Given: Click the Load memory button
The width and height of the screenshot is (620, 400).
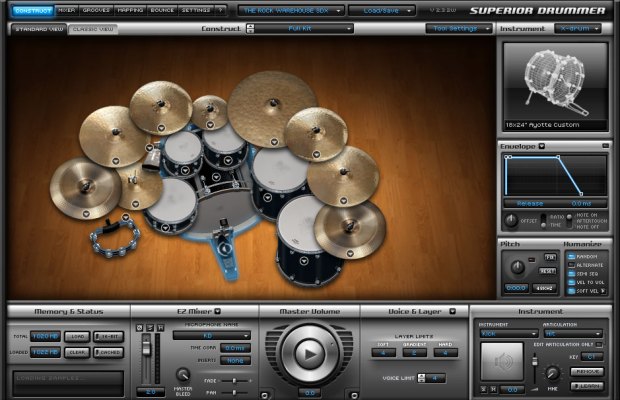Looking at the screenshot, I should click(x=78, y=336).
